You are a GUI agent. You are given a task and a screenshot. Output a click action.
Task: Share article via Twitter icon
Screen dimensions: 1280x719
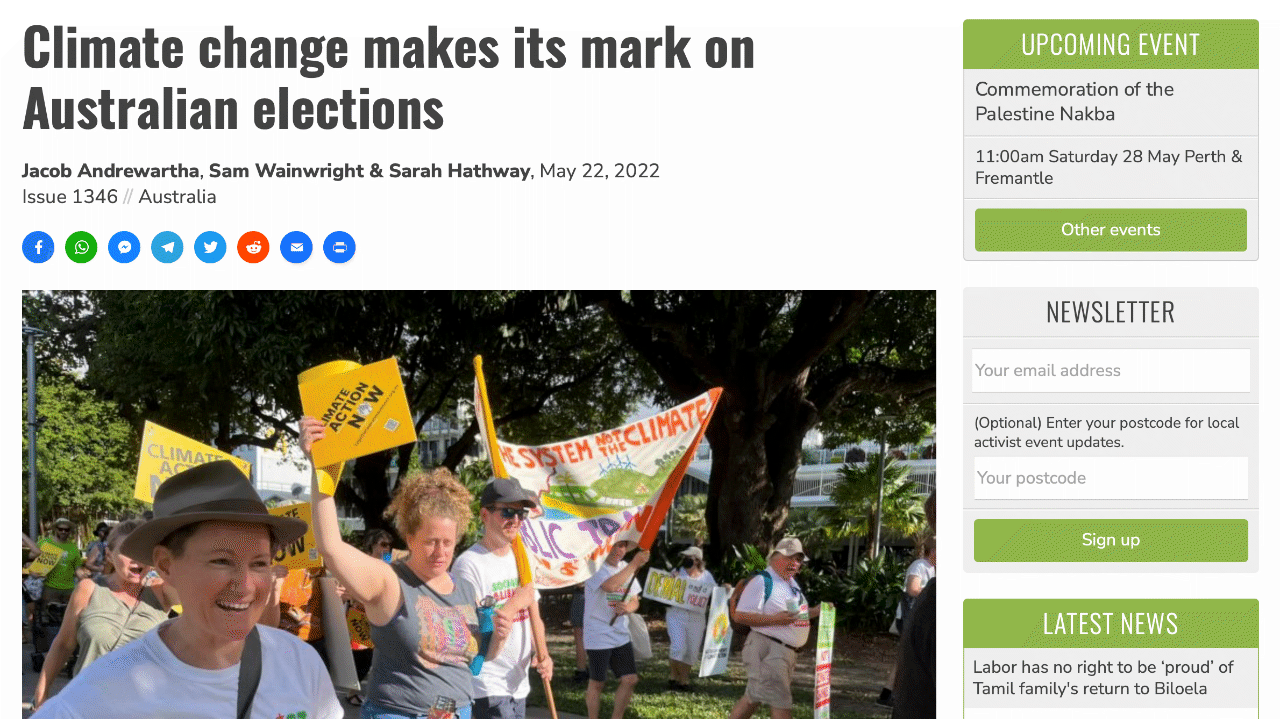(210, 247)
